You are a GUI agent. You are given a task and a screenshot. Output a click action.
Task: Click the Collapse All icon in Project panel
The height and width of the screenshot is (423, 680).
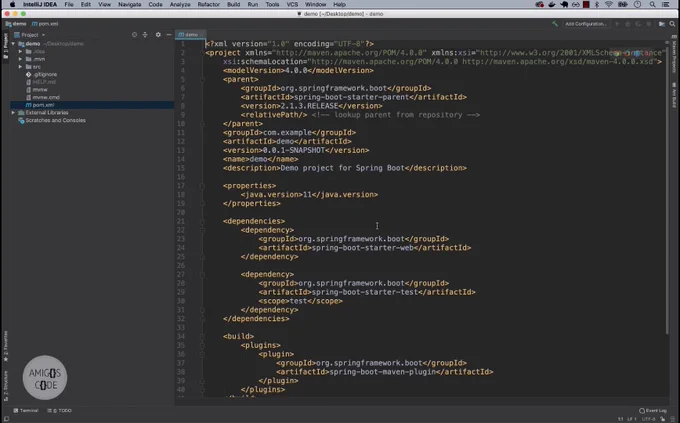(145, 35)
